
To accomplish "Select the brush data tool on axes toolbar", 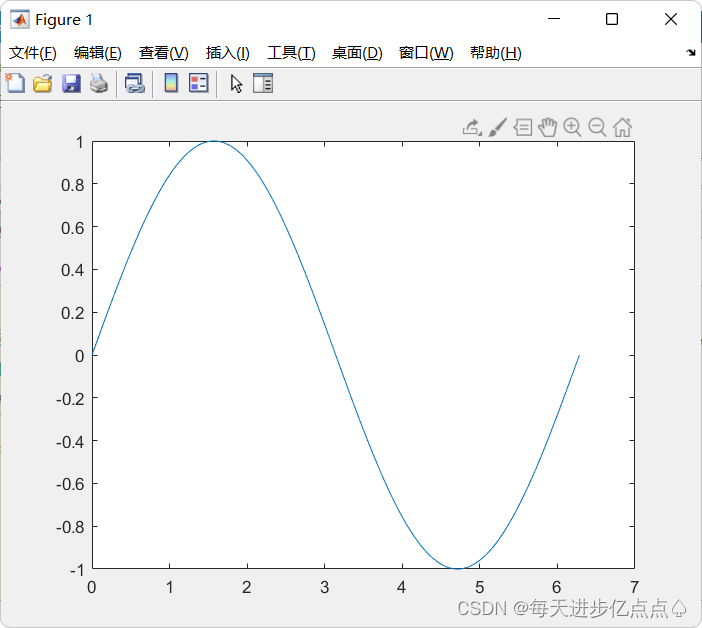I will pyautogui.click(x=497, y=128).
